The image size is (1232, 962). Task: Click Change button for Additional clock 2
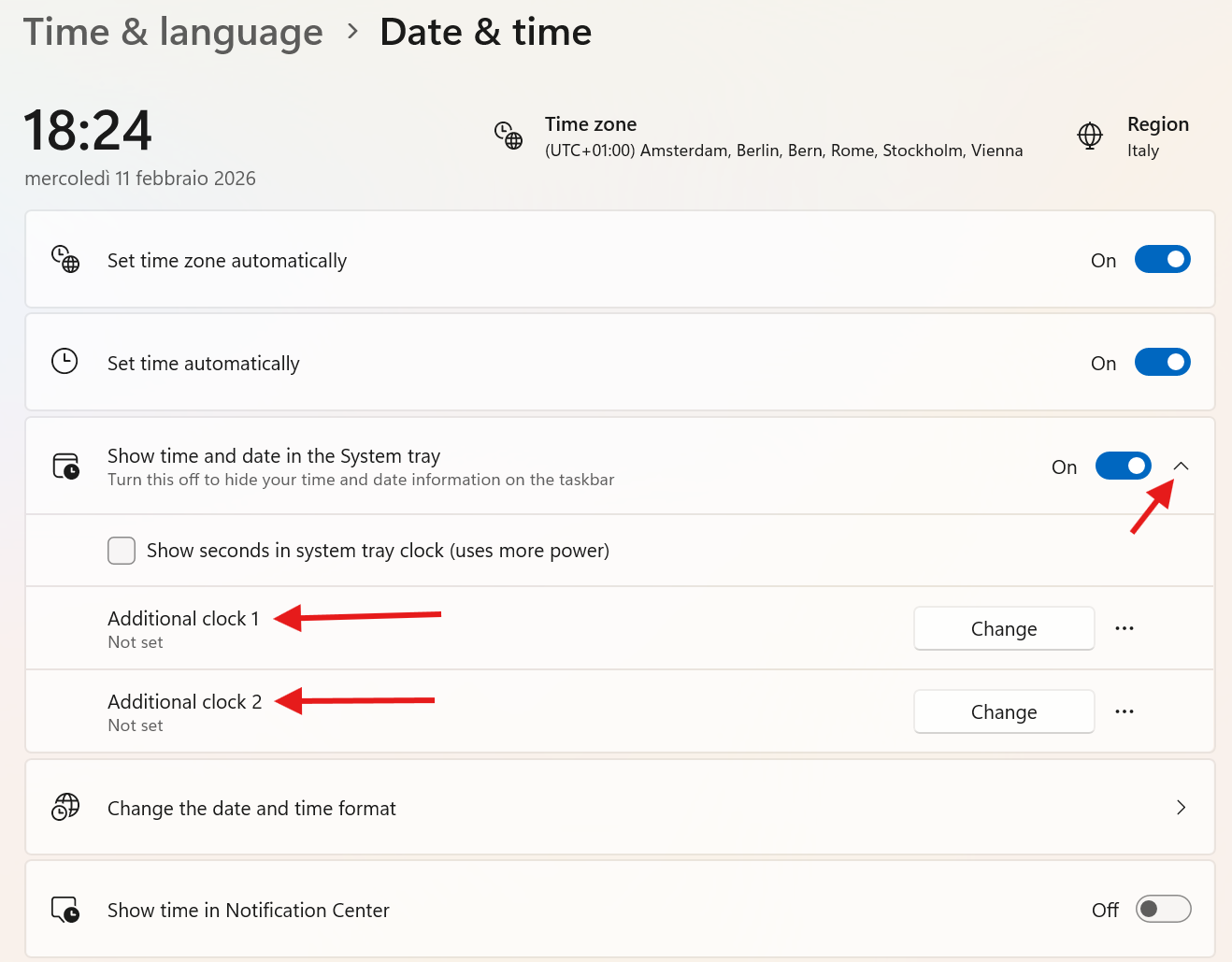click(x=1004, y=711)
